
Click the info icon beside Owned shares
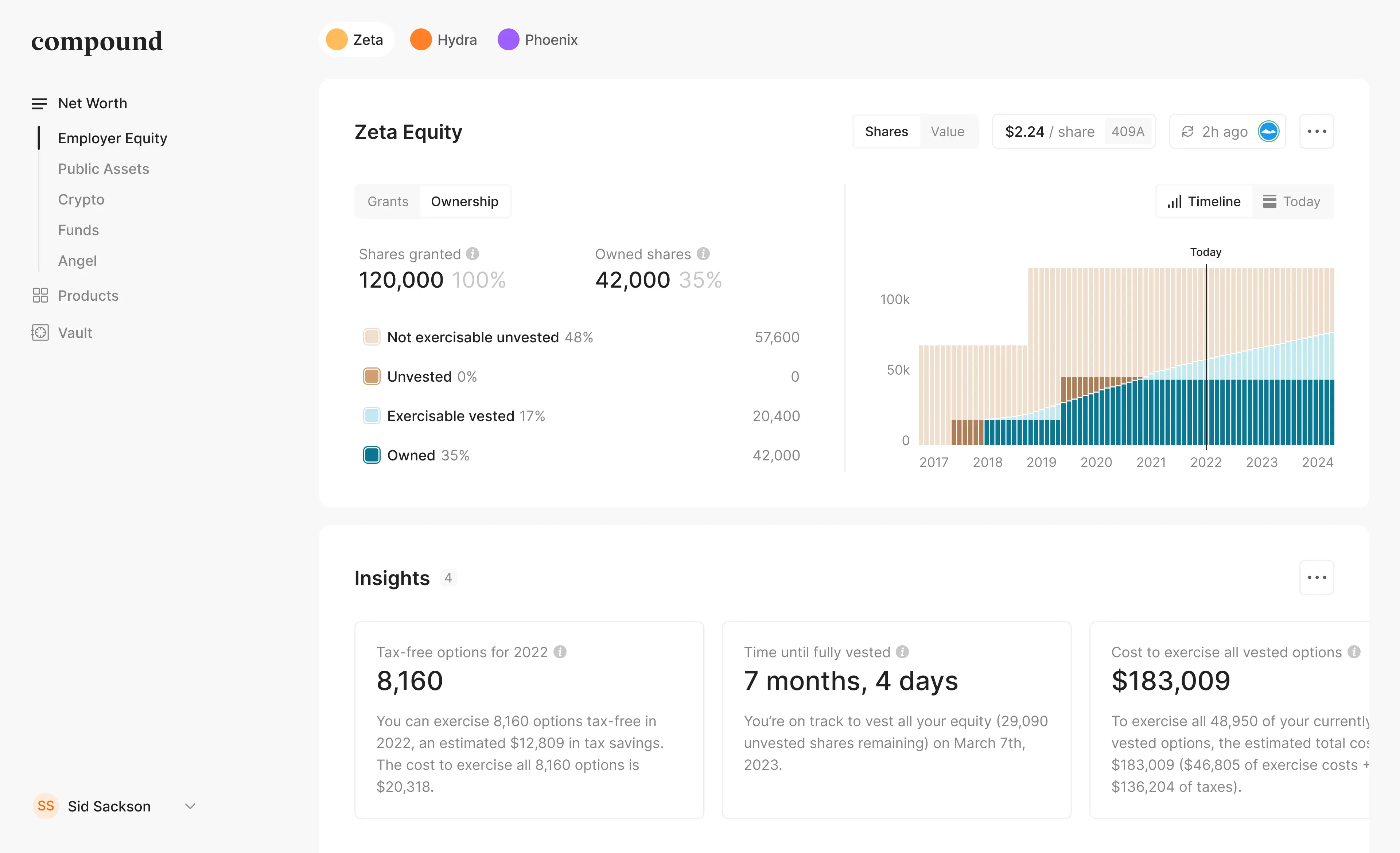coord(703,254)
